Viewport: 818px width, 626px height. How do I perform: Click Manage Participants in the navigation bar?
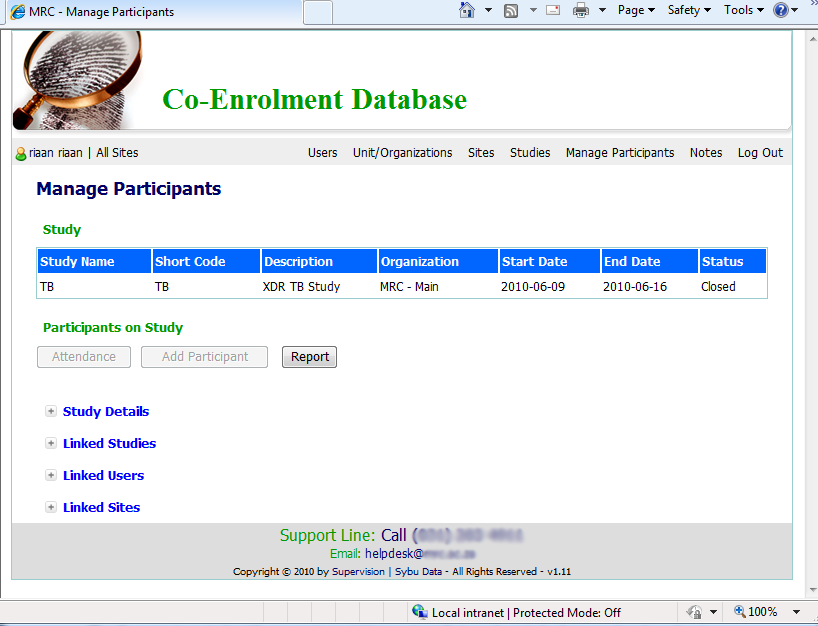620,153
